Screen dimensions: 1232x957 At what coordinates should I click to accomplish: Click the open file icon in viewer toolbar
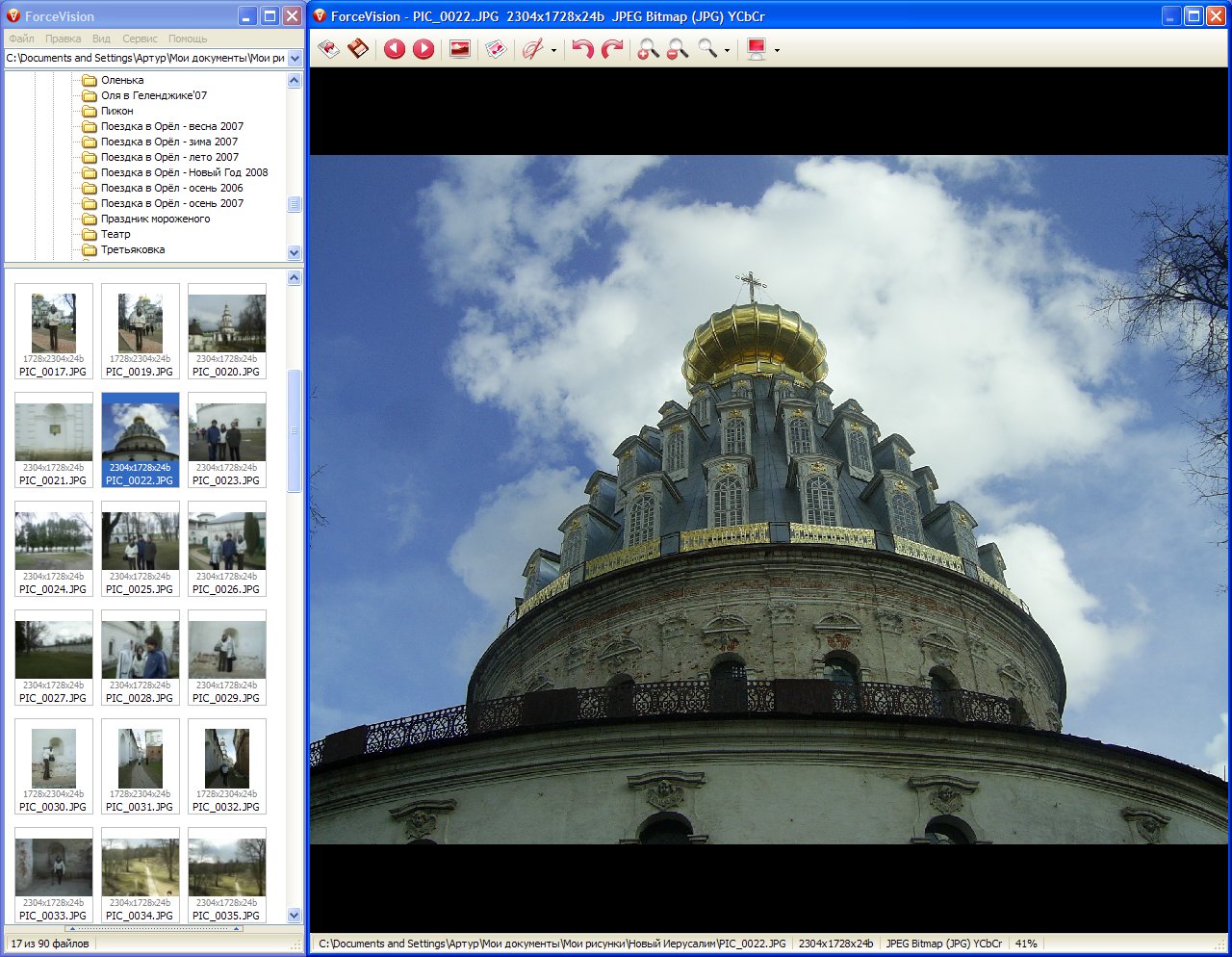[x=329, y=49]
